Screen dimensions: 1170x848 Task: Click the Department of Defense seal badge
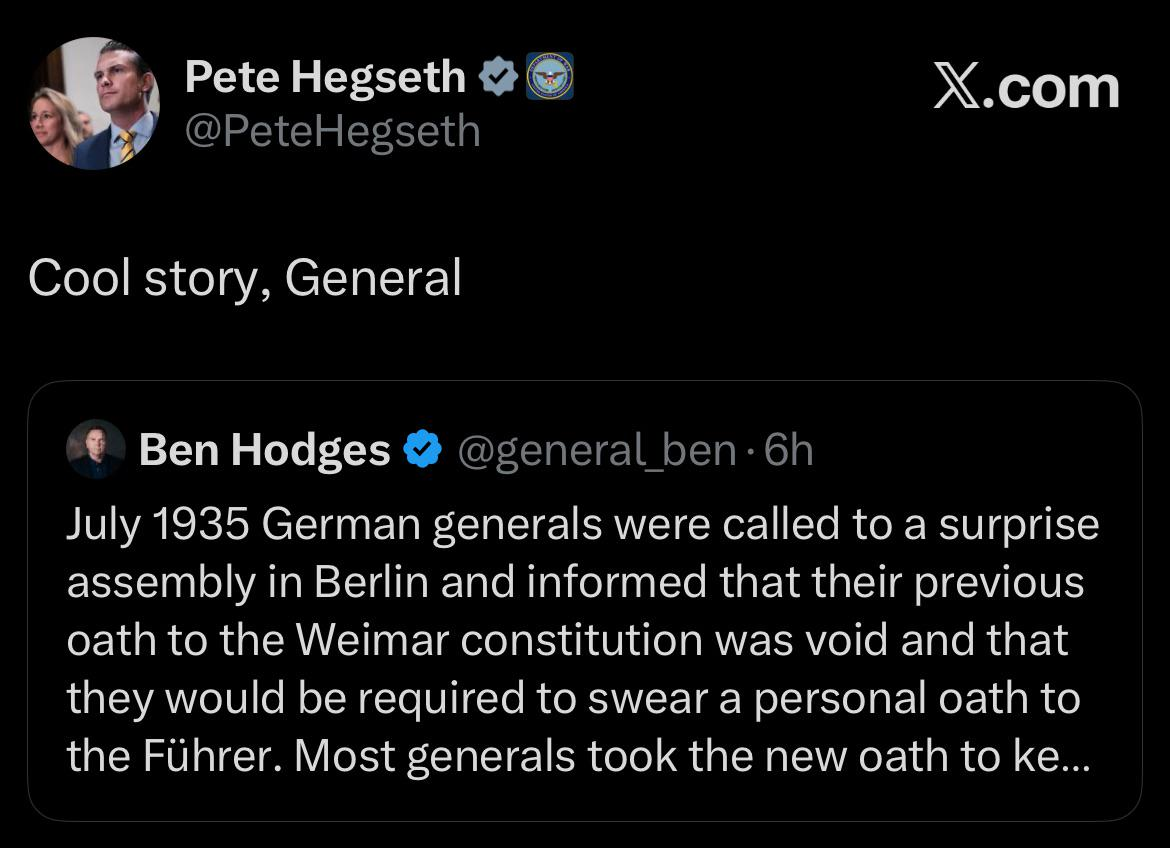coord(549,77)
